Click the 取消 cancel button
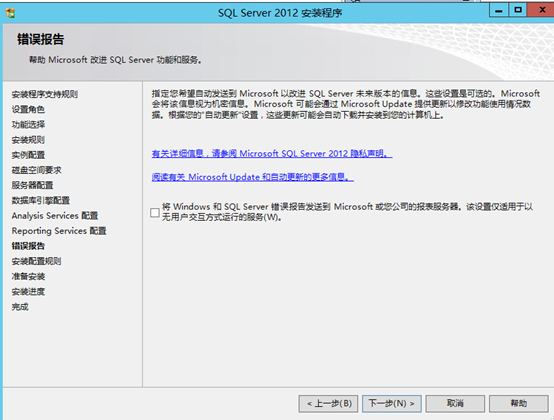This screenshot has width=554, height=420. point(455,403)
